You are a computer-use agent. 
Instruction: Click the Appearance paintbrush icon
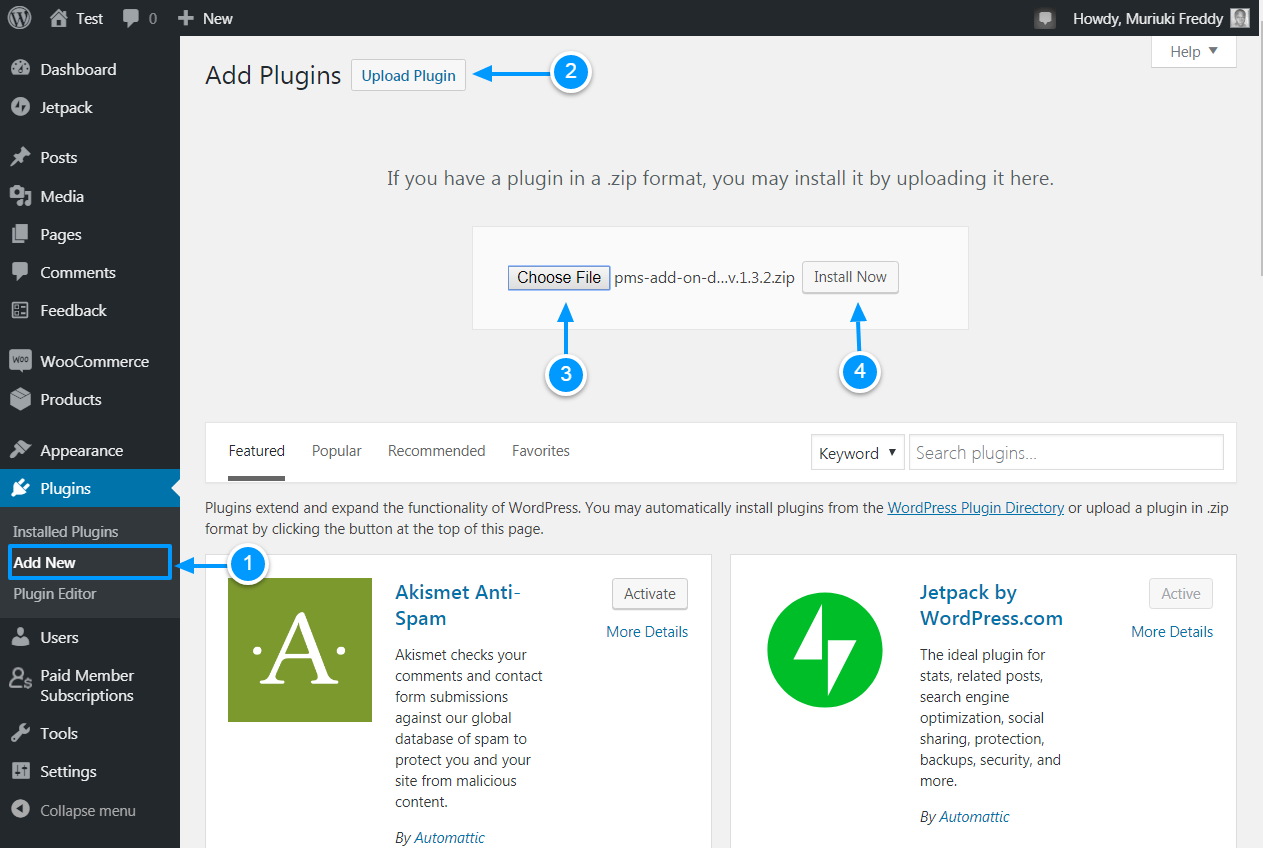tap(20, 450)
